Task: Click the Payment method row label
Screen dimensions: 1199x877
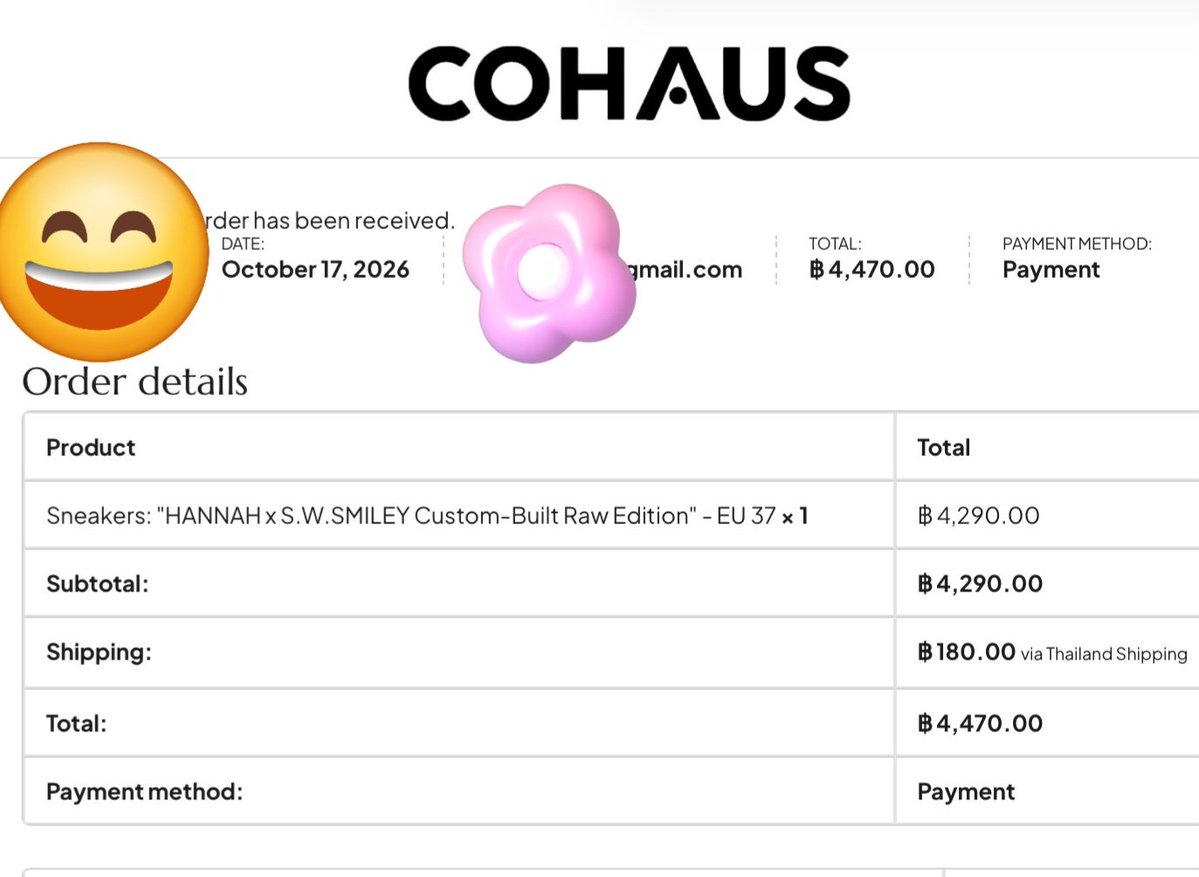Action: coord(144,791)
